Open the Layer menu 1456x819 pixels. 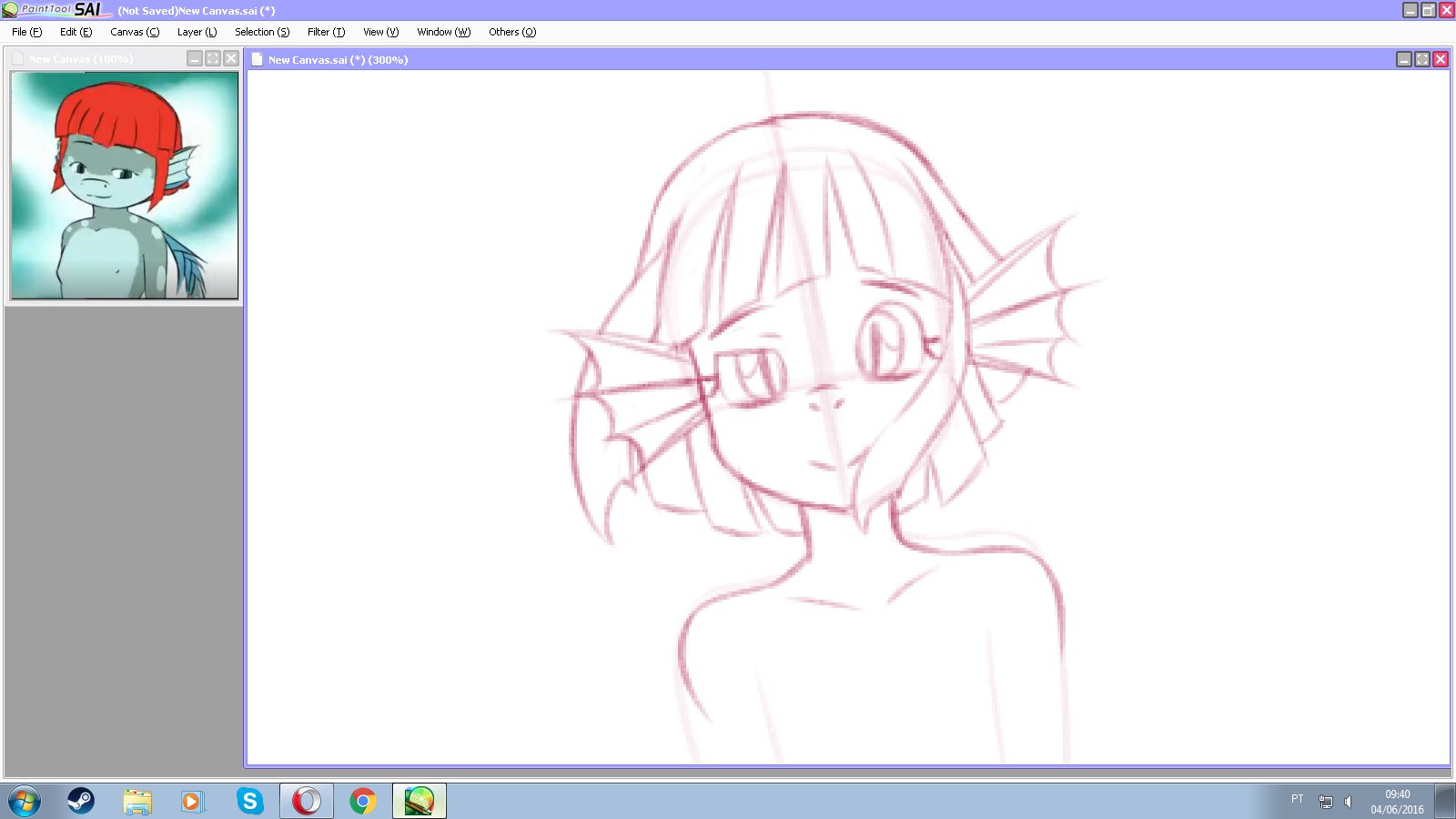pos(197,32)
